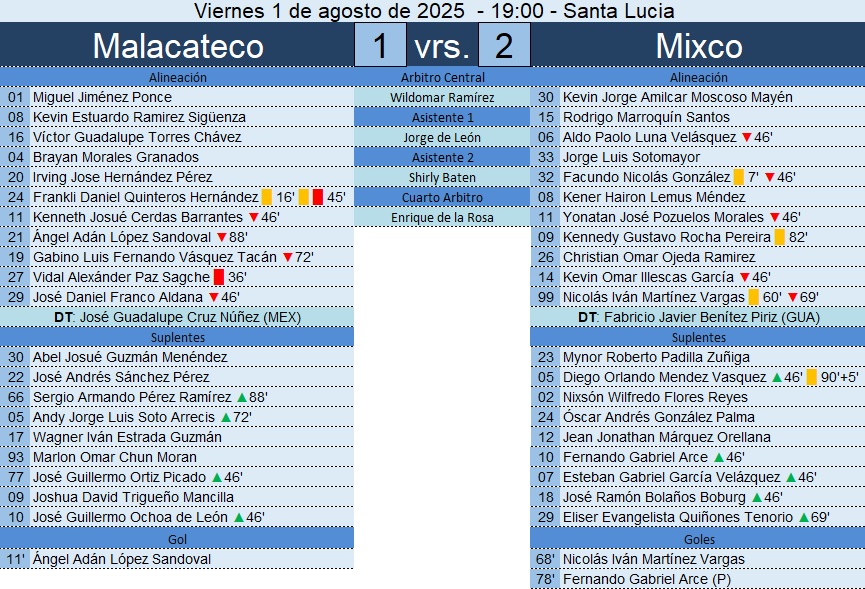865x589 pixels.
Task: Click the red arrow next to Kenneth Josué Cerdas Barrantes
Action: (253, 217)
